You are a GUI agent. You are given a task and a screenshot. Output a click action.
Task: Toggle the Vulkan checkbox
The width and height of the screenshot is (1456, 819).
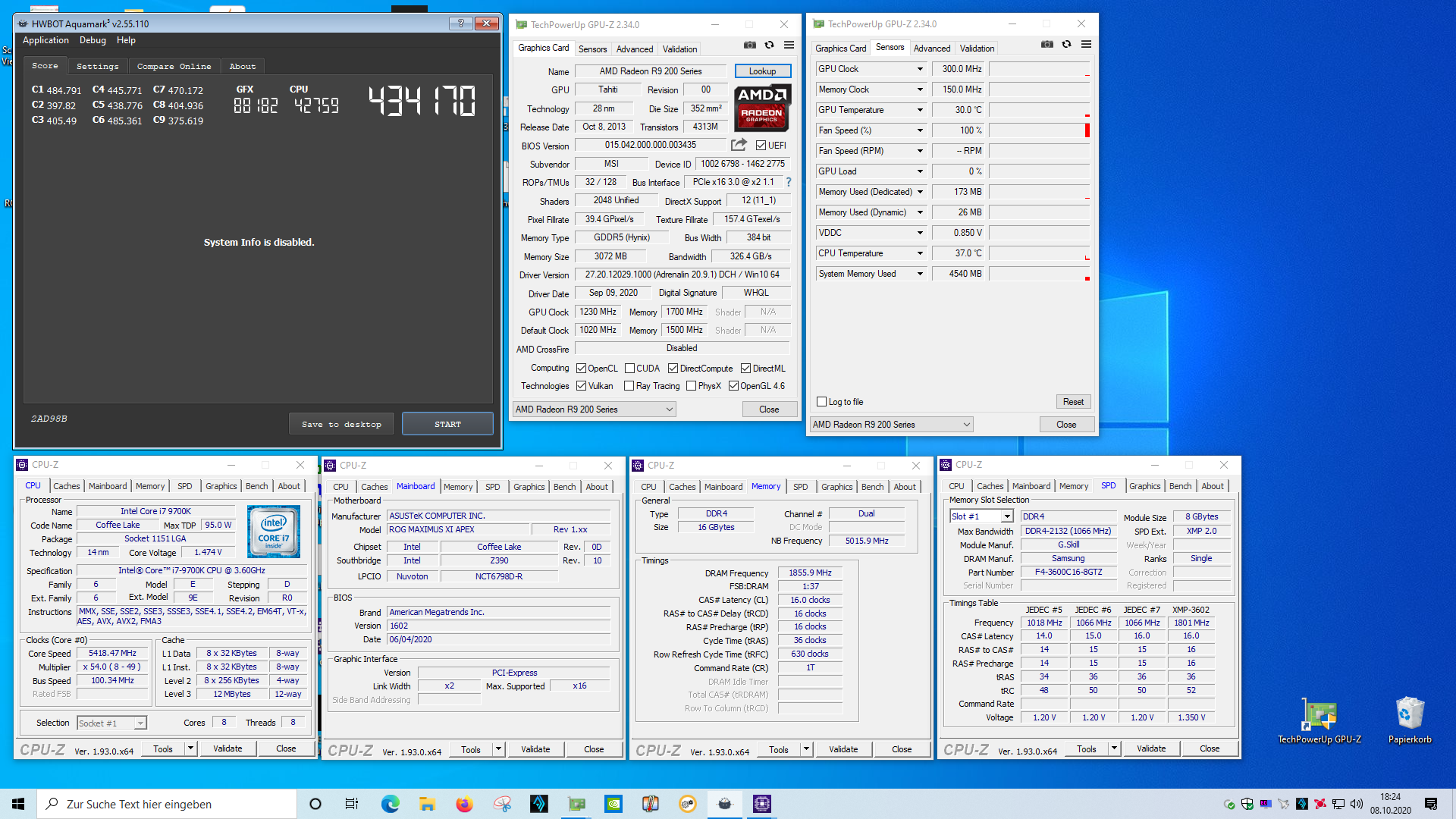point(581,386)
